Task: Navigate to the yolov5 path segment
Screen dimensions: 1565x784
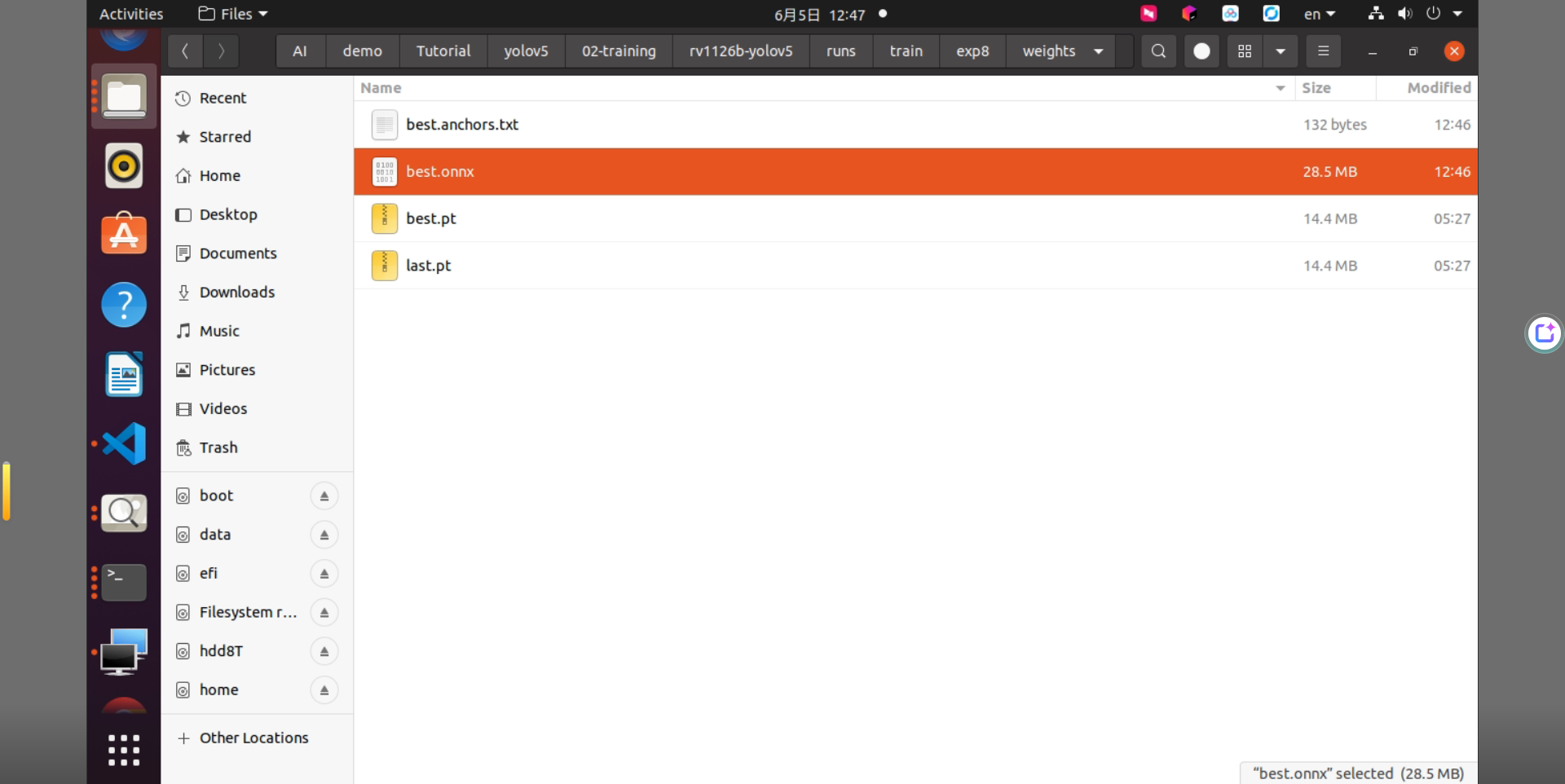Action: [526, 51]
